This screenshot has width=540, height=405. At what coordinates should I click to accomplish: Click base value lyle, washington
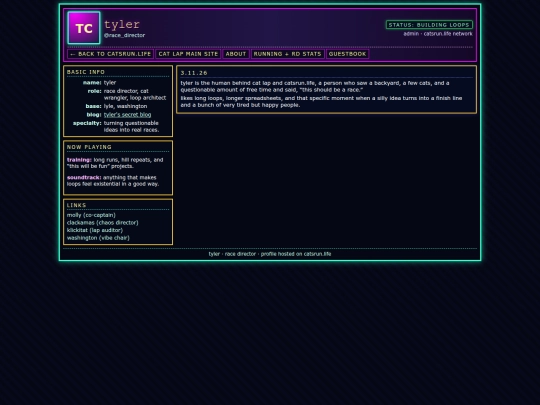point(125,106)
